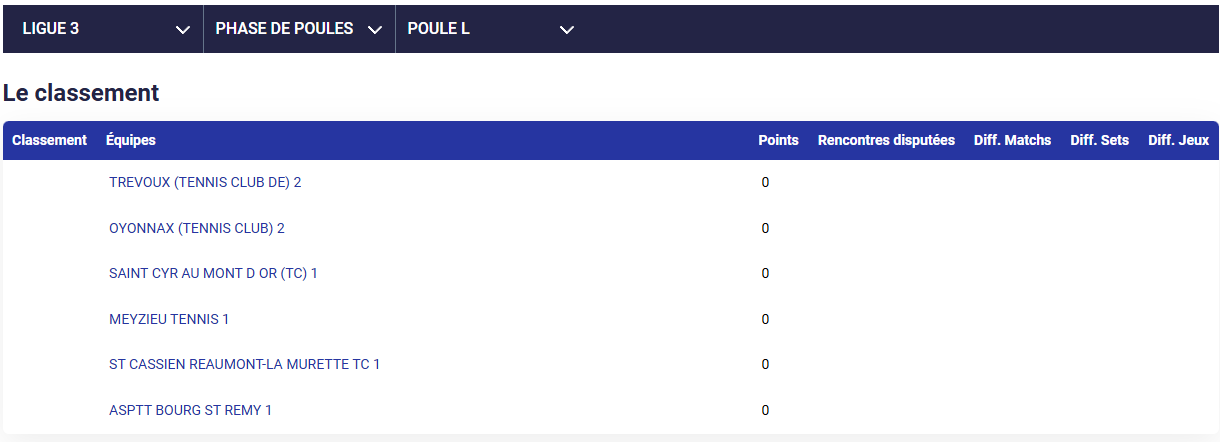Click the chevron next to PHASE DE POULES
1220x442 pixels.
coord(375,30)
